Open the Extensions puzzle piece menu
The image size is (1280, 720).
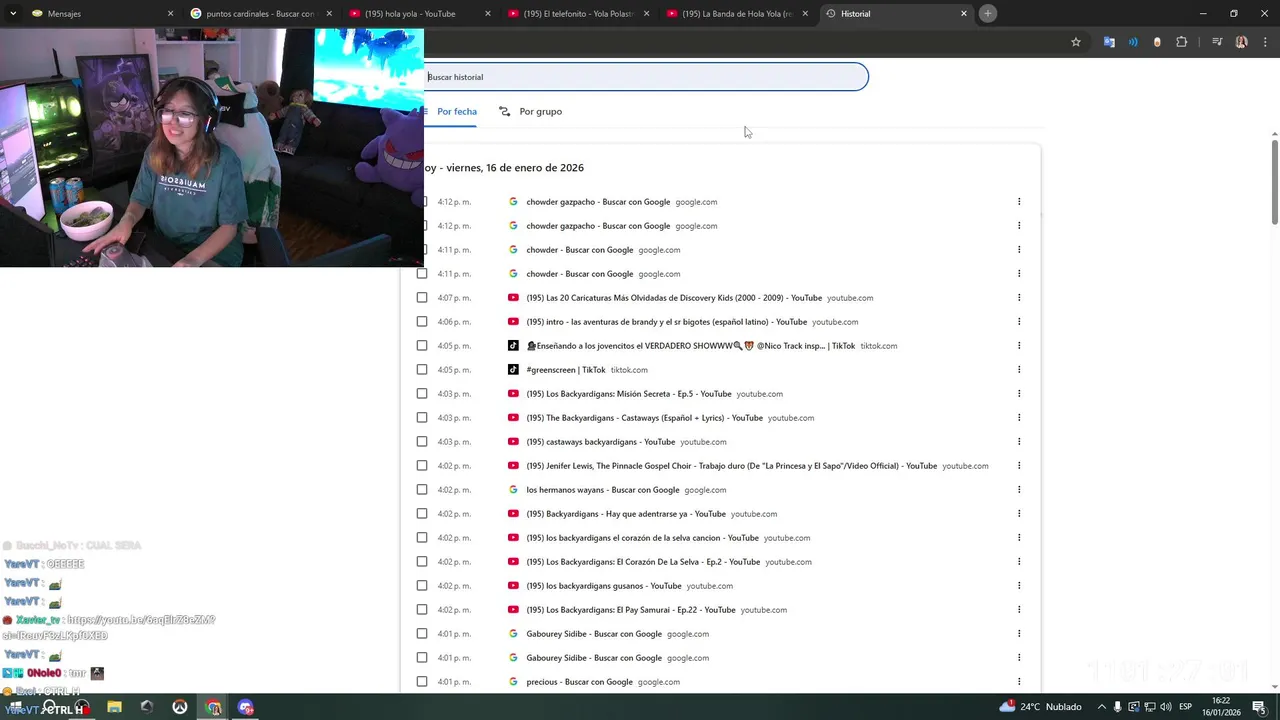pyautogui.click(x=1182, y=42)
